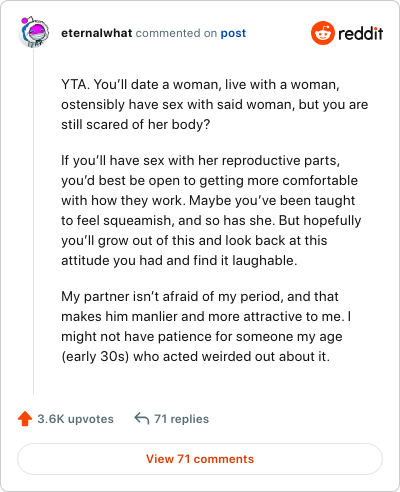400x492 pixels.
Task: Click the 'commented on' label text
Action: pos(176,33)
